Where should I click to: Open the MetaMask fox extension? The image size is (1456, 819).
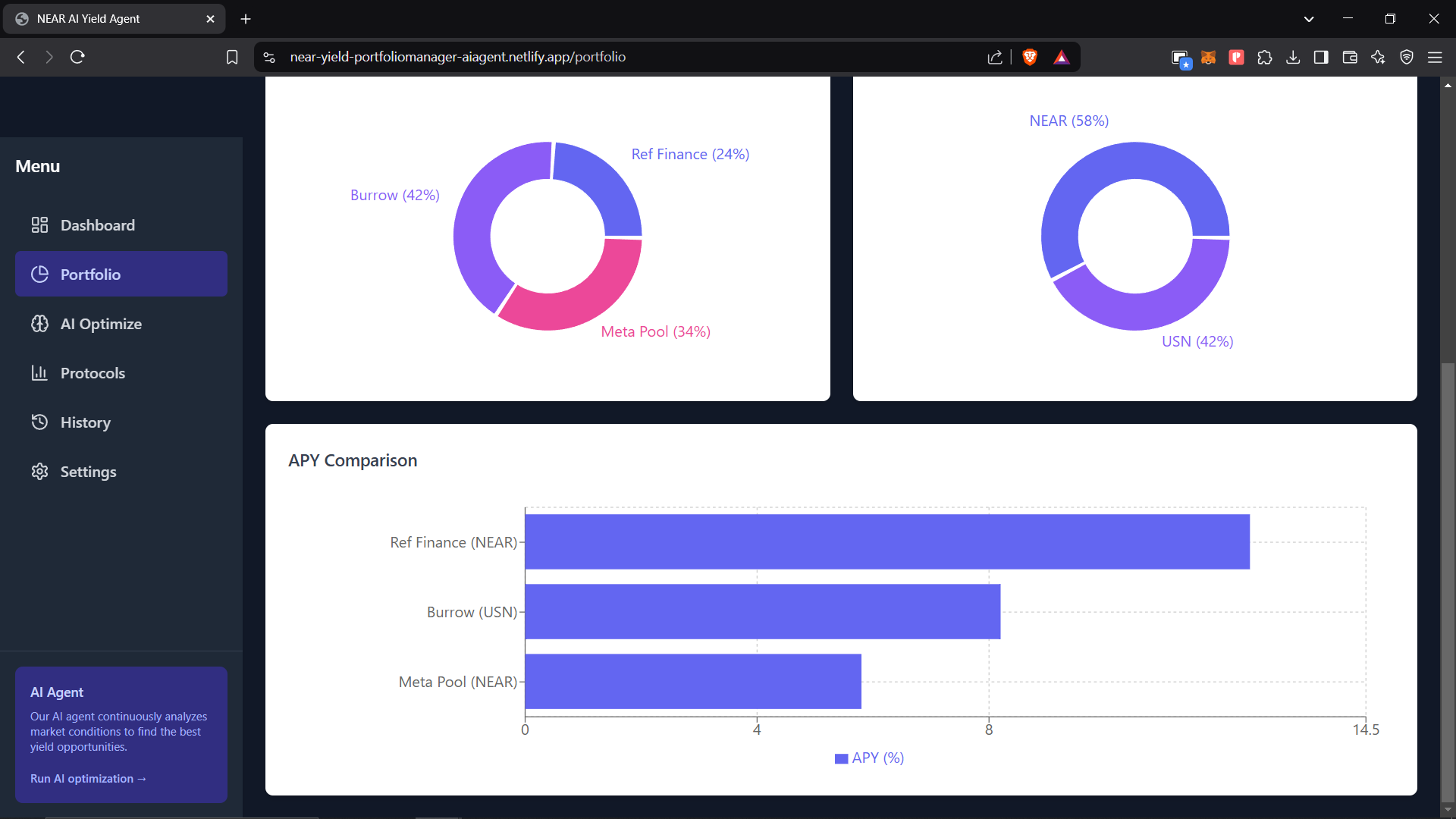pos(1208,57)
